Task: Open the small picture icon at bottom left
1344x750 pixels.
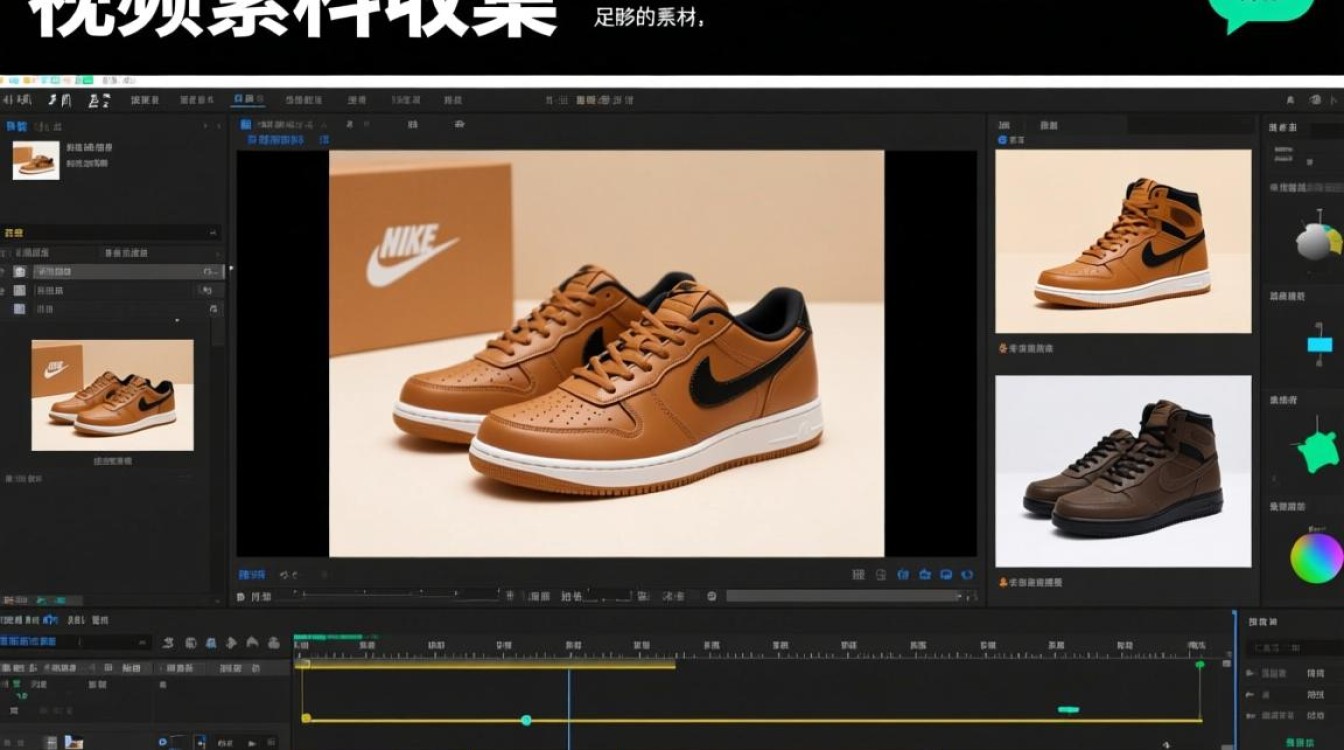Action: 74,742
